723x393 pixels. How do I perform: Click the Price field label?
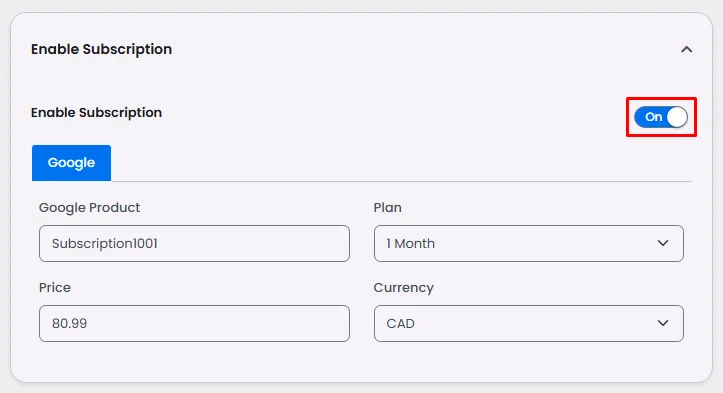point(55,287)
